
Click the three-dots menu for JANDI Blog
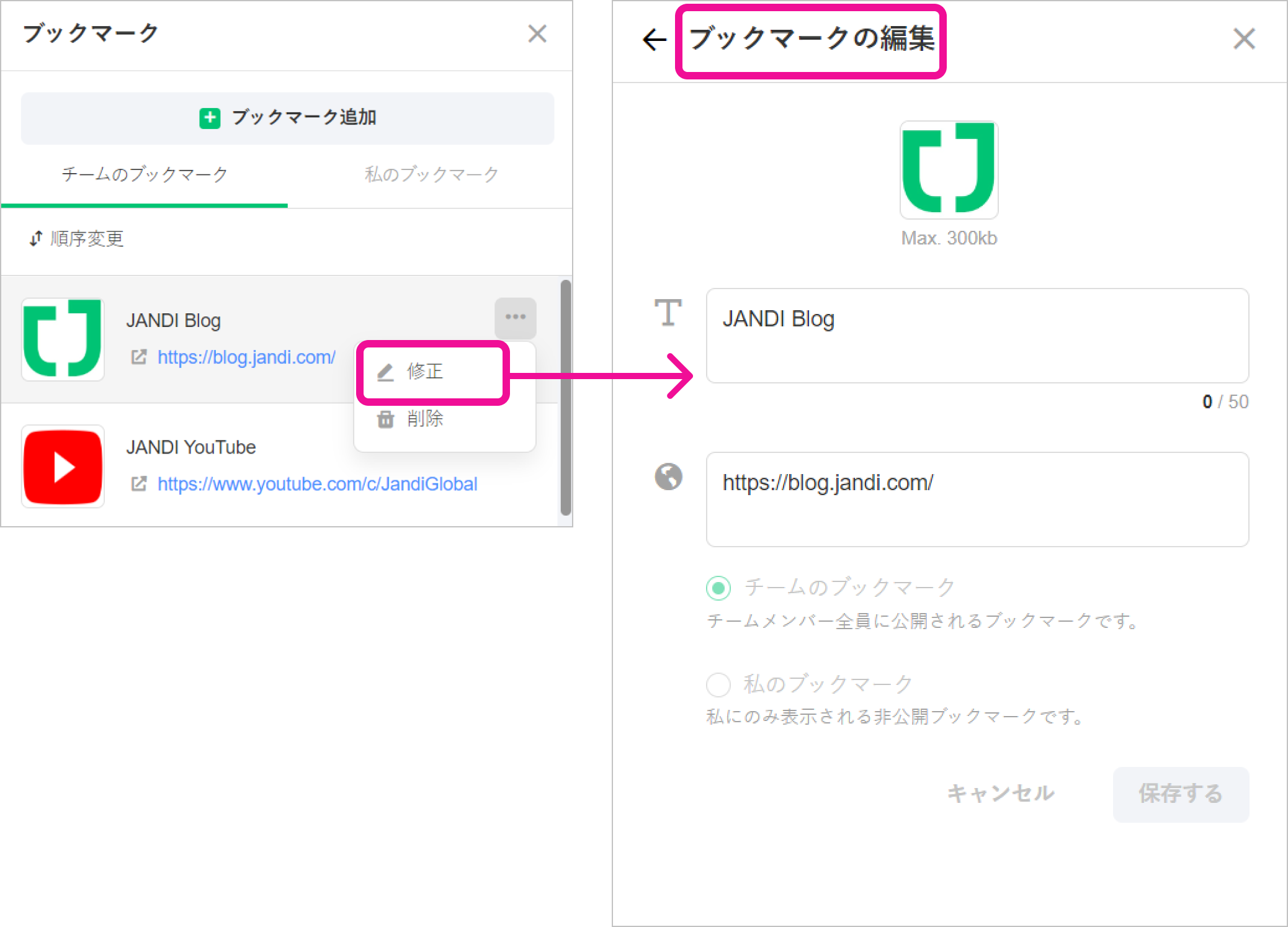515,317
